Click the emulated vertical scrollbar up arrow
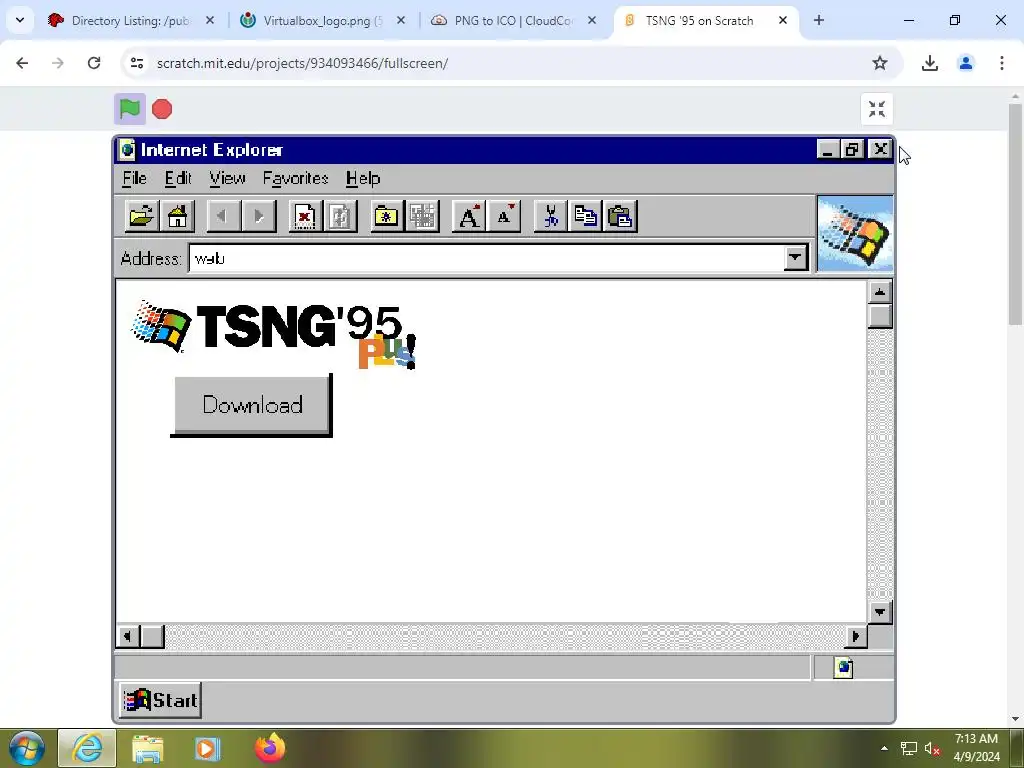The height and width of the screenshot is (768, 1024). [x=880, y=292]
